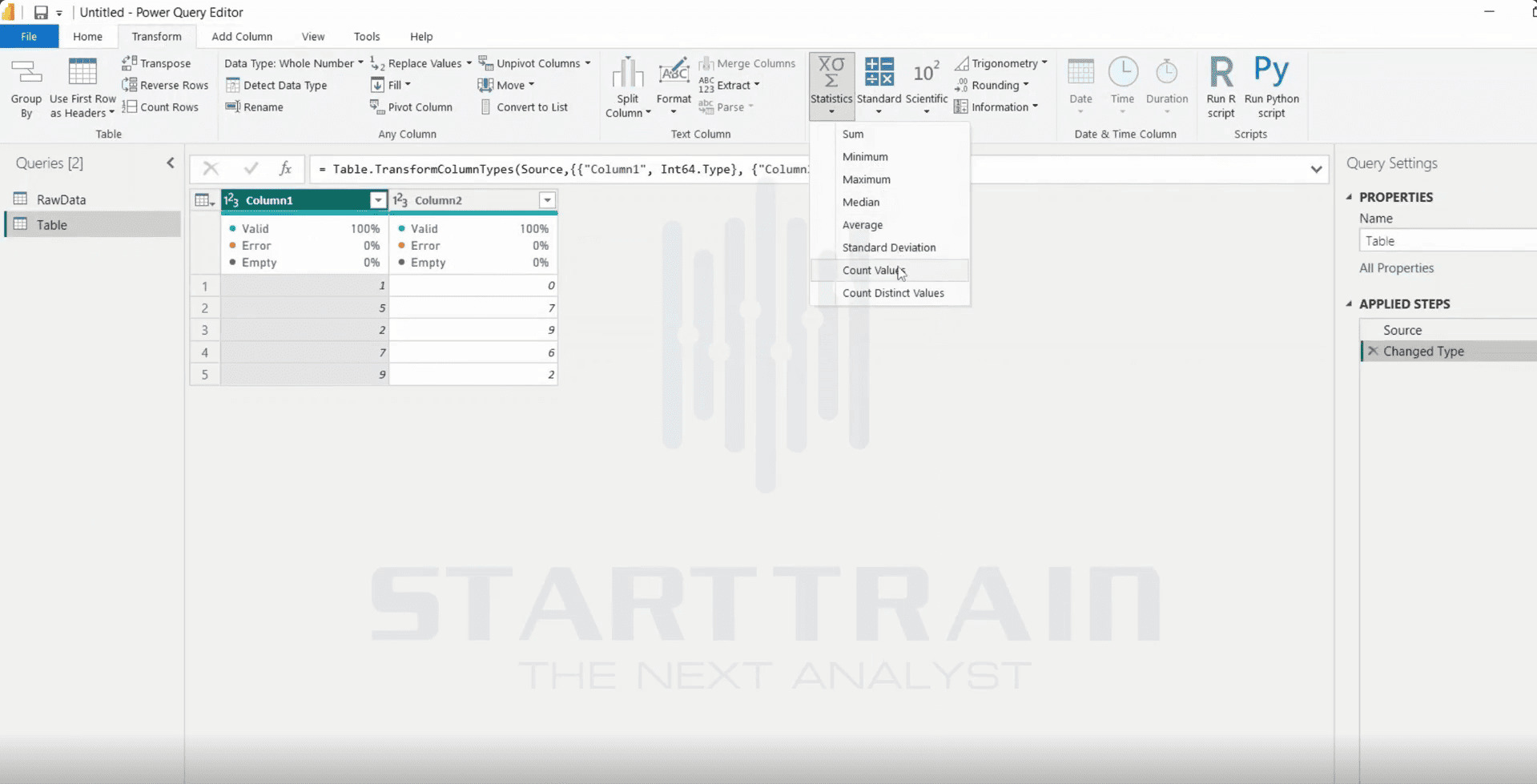
Task: Click Run R script
Action: tap(1221, 88)
